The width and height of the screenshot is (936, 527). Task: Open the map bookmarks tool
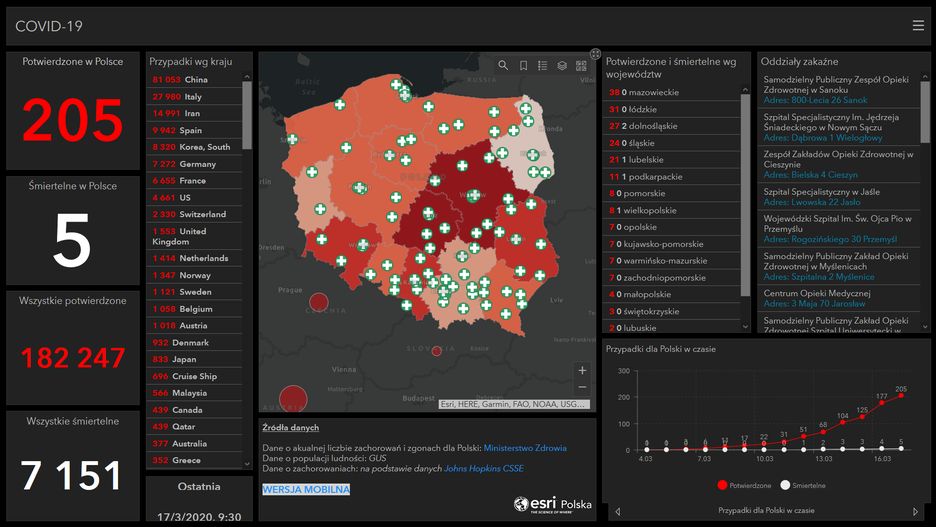click(523, 66)
